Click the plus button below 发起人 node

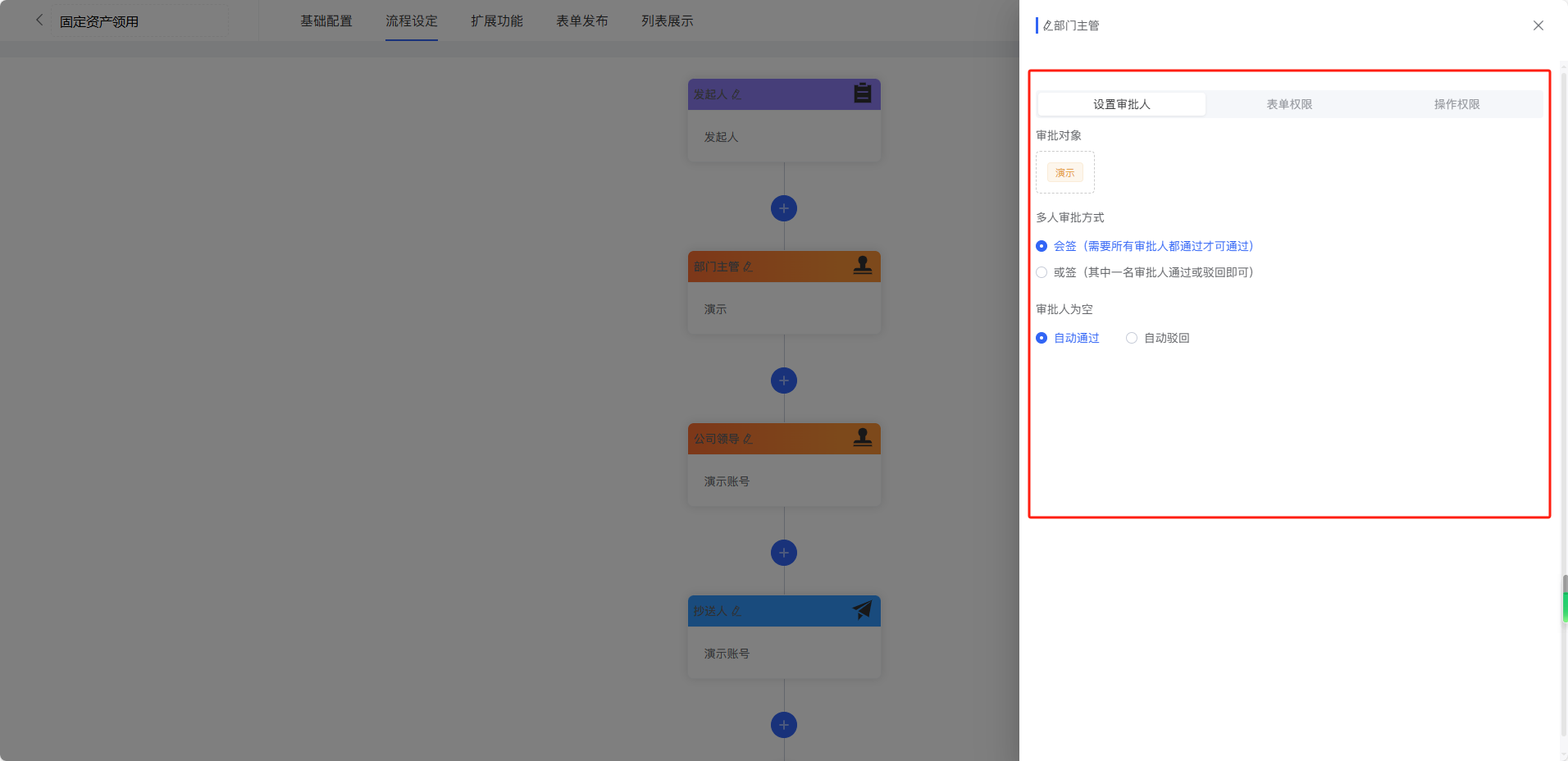tap(784, 208)
